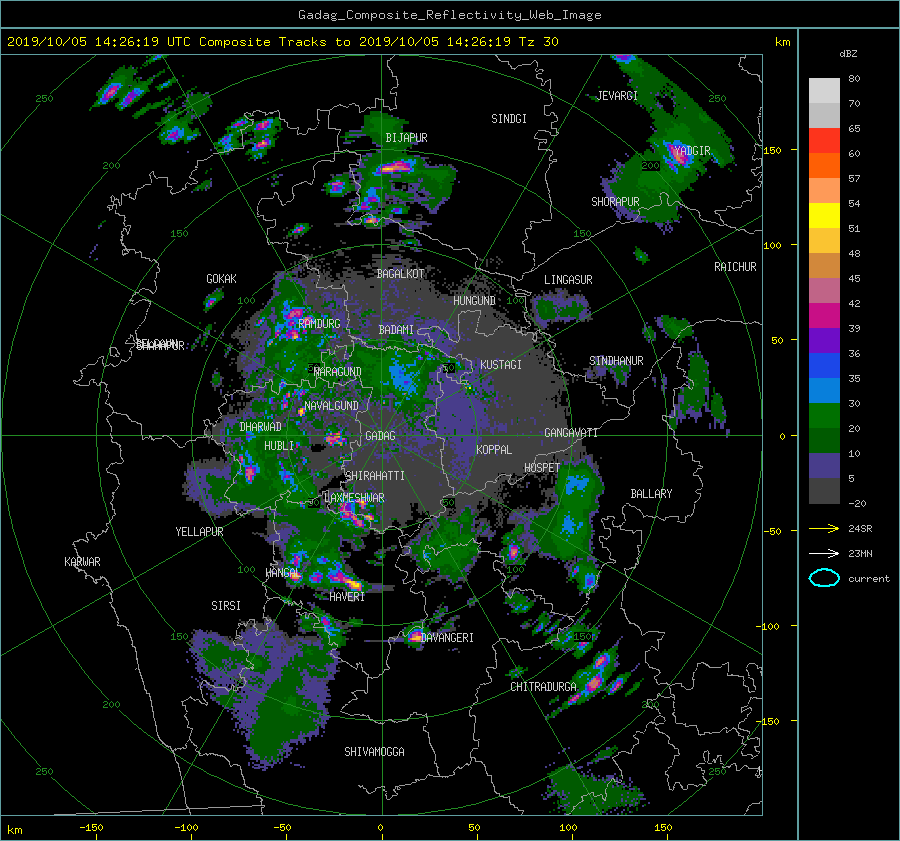Click the HAVERI city label

coord(347,596)
